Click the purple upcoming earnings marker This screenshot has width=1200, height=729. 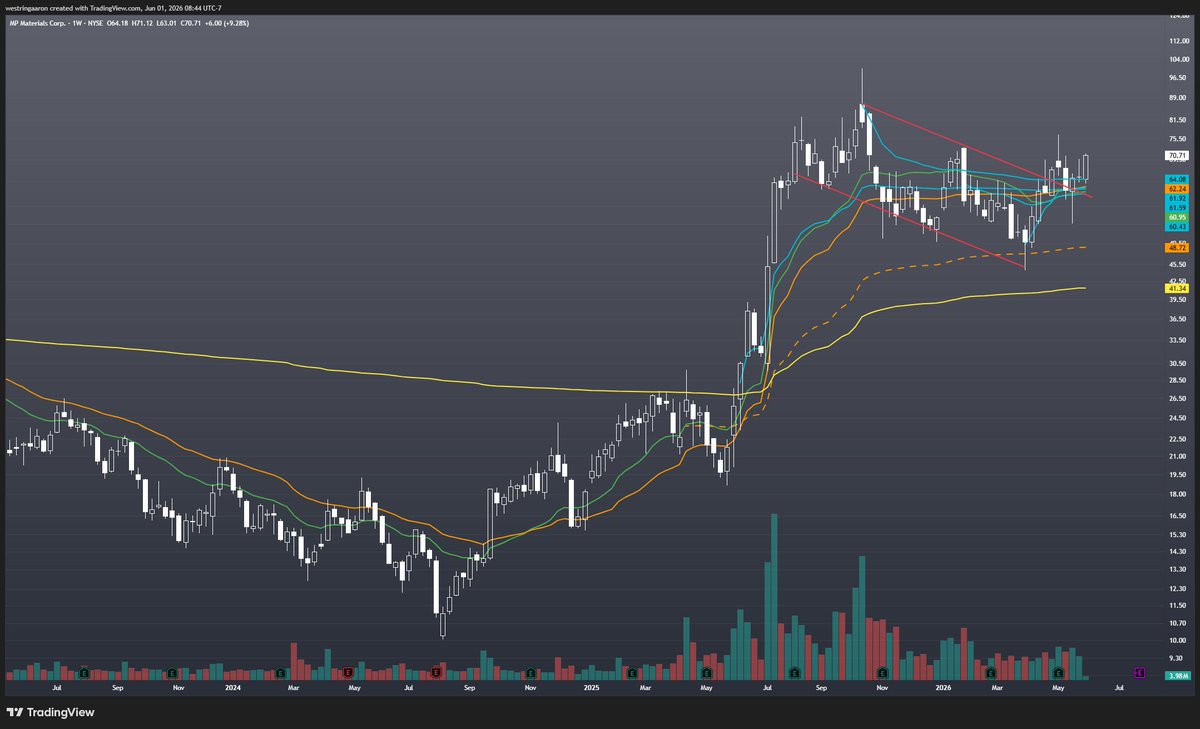(1139, 673)
